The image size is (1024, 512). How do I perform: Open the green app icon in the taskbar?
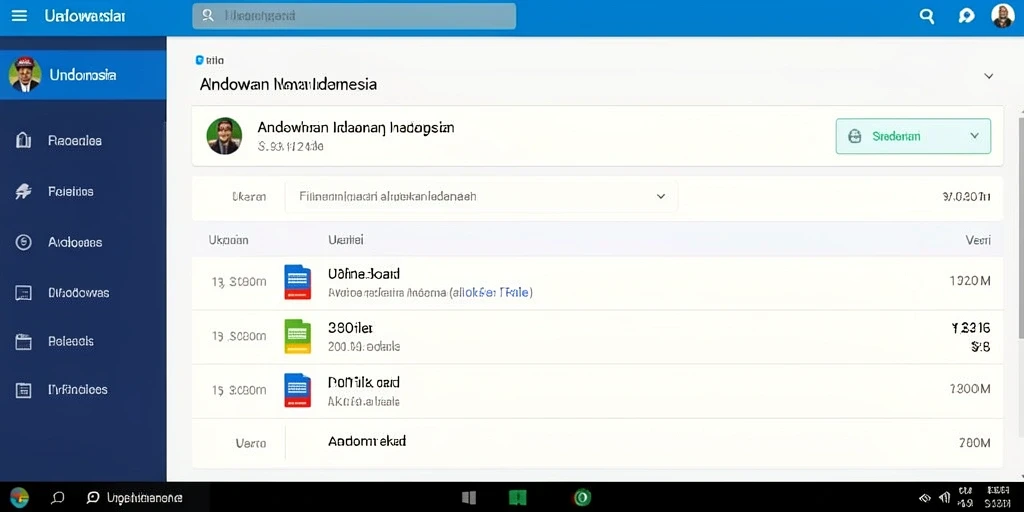pyautogui.click(x=518, y=498)
